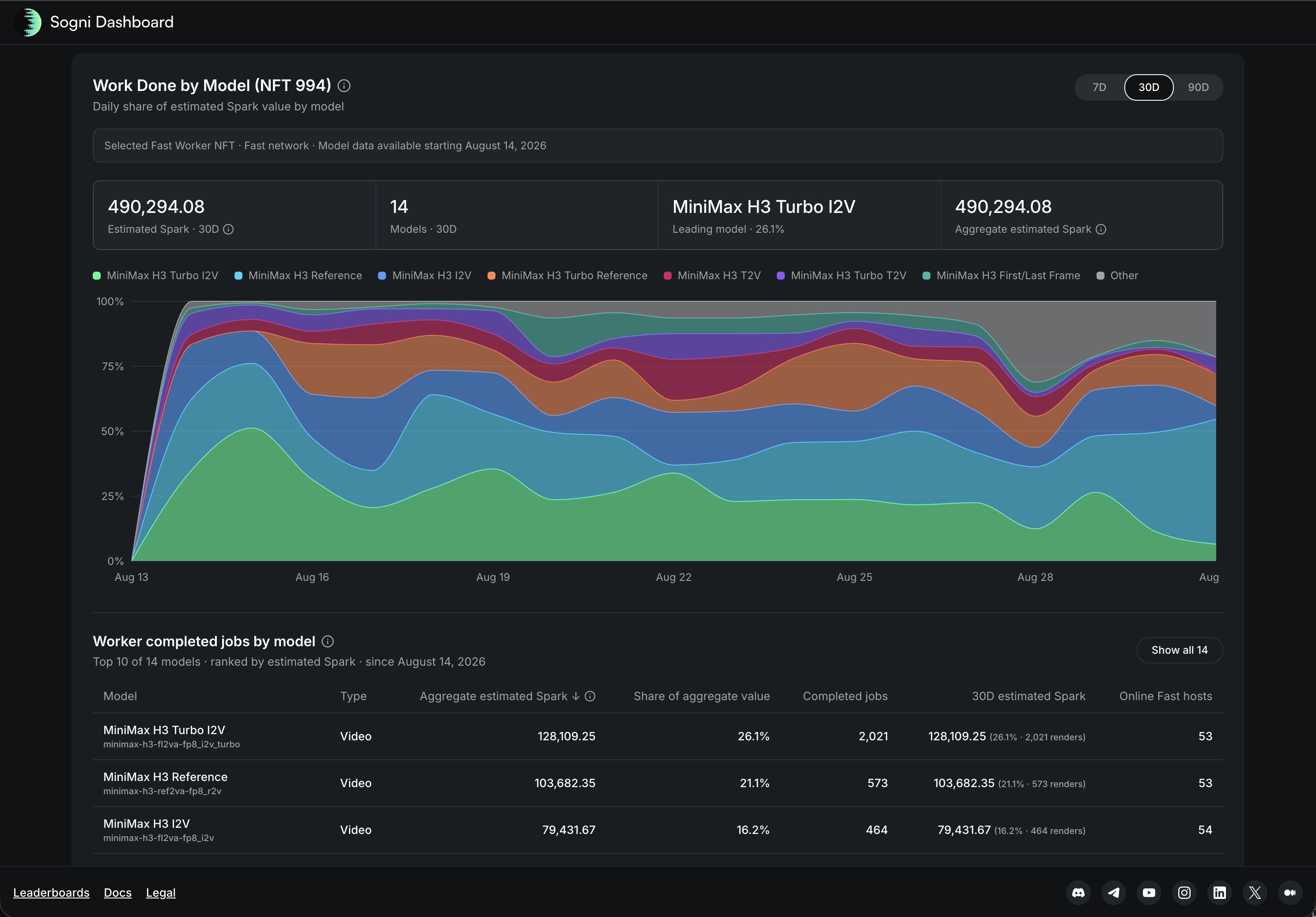The width and height of the screenshot is (1316, 917).
Task: Open the Discord social icon
Action: (x=1079, y=893)
